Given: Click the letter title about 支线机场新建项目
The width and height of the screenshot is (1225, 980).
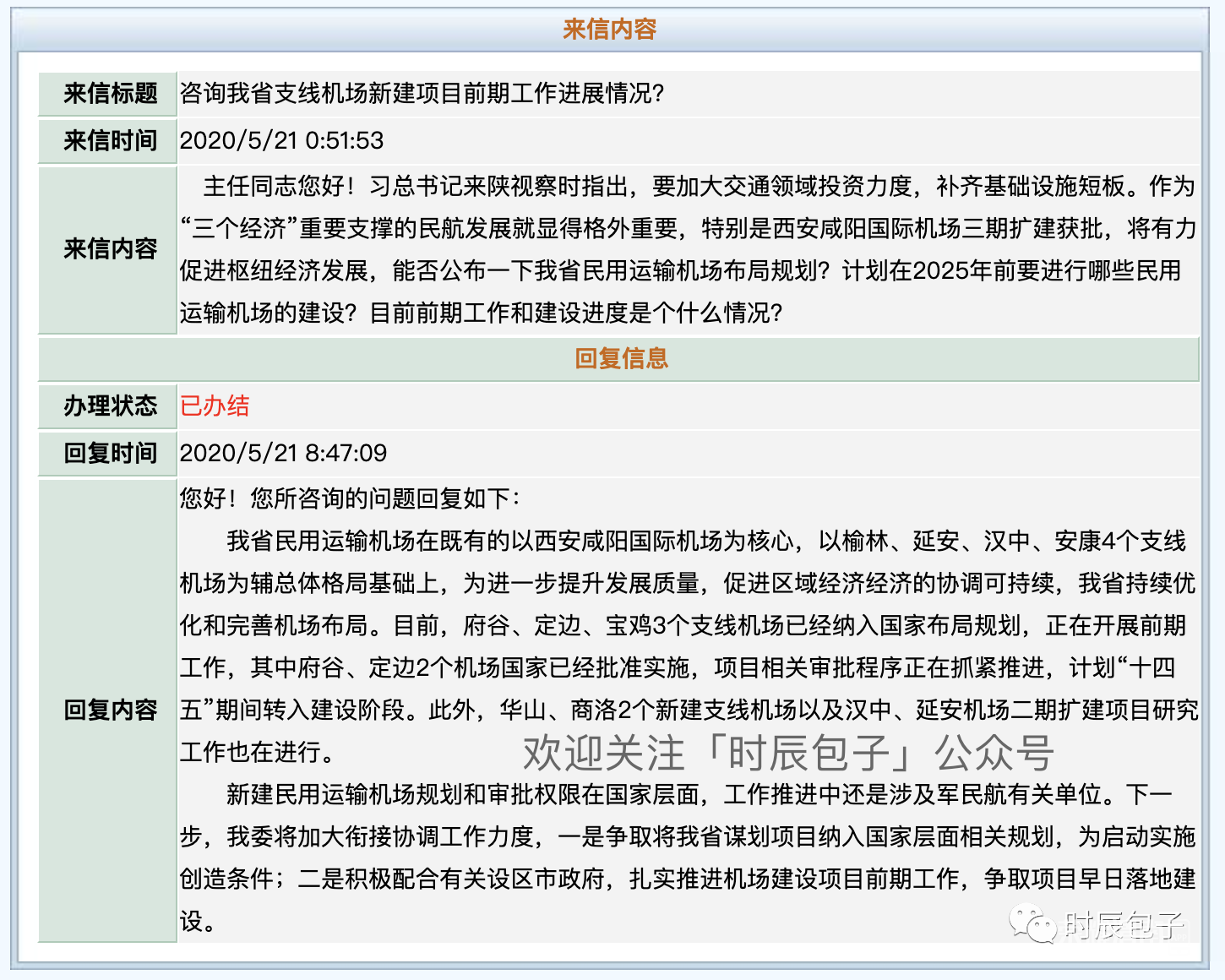Looking at the screenshot, I should 422,93.
